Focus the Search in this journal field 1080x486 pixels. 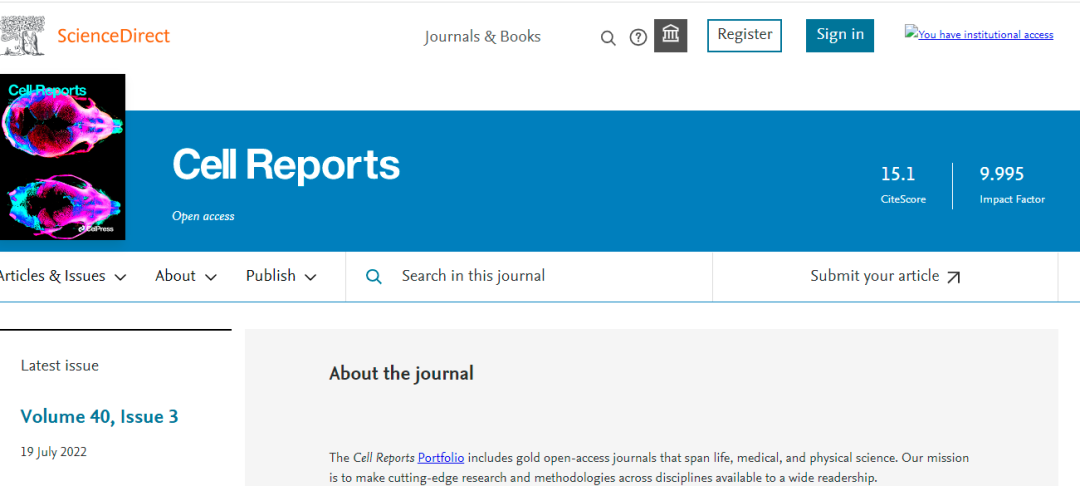coord(540,276)
